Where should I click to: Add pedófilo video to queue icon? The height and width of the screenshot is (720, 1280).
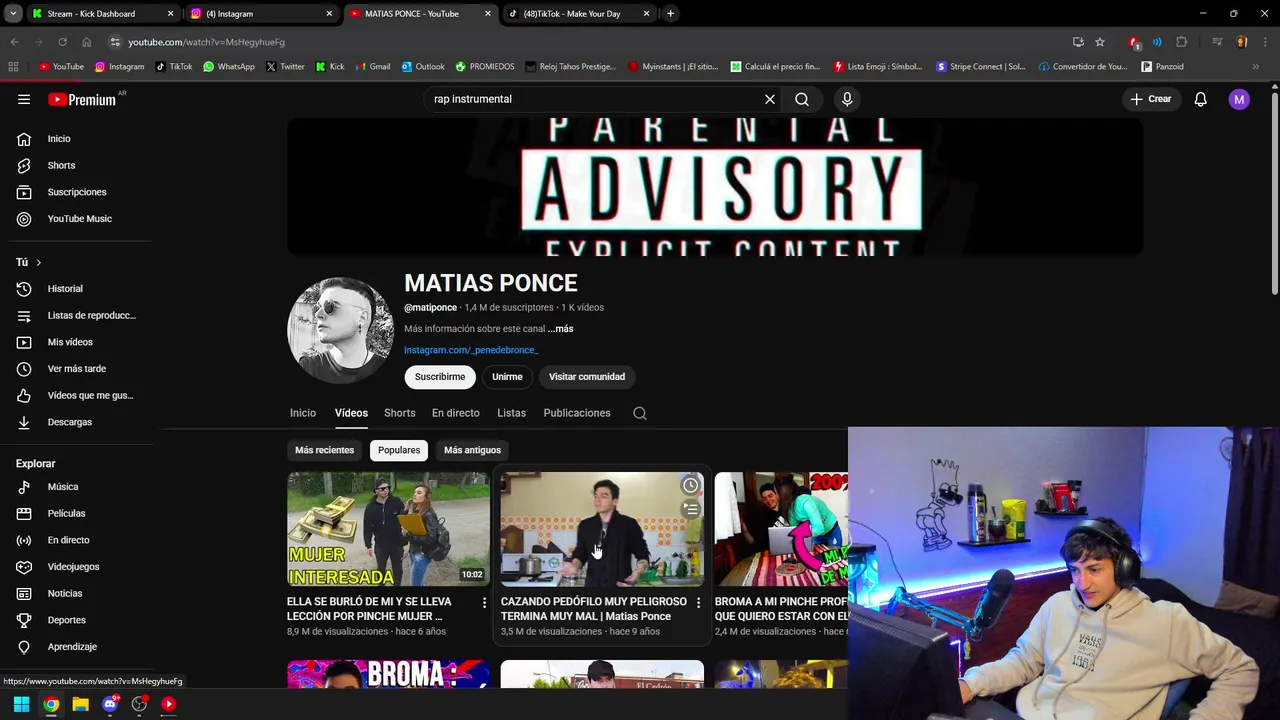click(690, 509)
